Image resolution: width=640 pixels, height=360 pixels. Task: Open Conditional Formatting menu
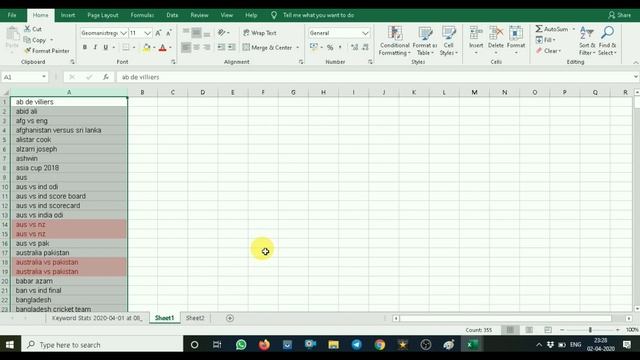pyautogui.click(x=394, y=41)
